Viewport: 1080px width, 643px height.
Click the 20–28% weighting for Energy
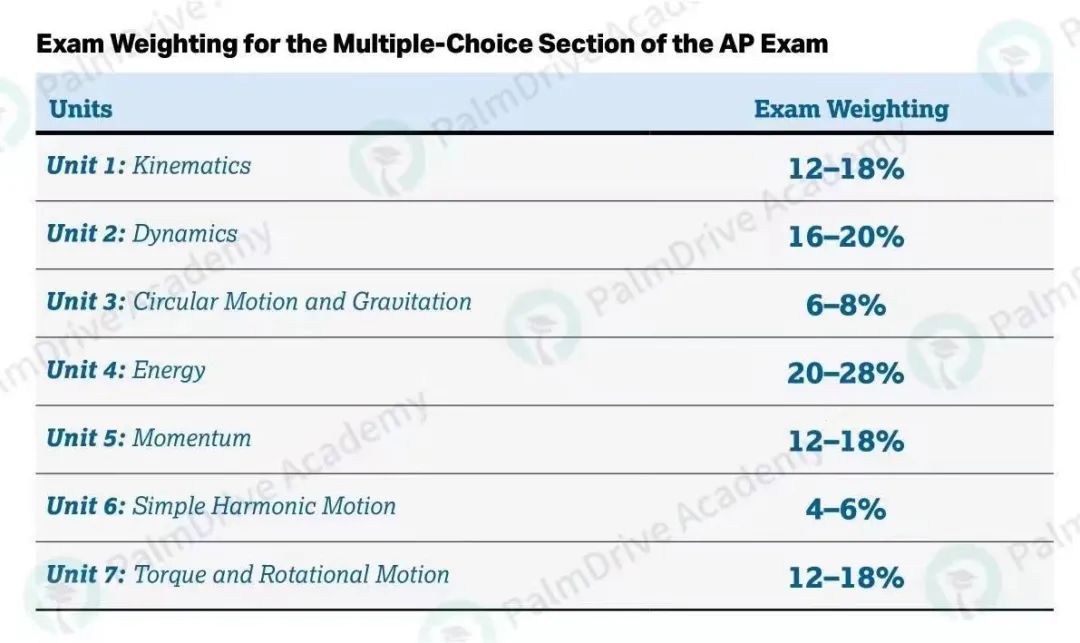[846, 372]
